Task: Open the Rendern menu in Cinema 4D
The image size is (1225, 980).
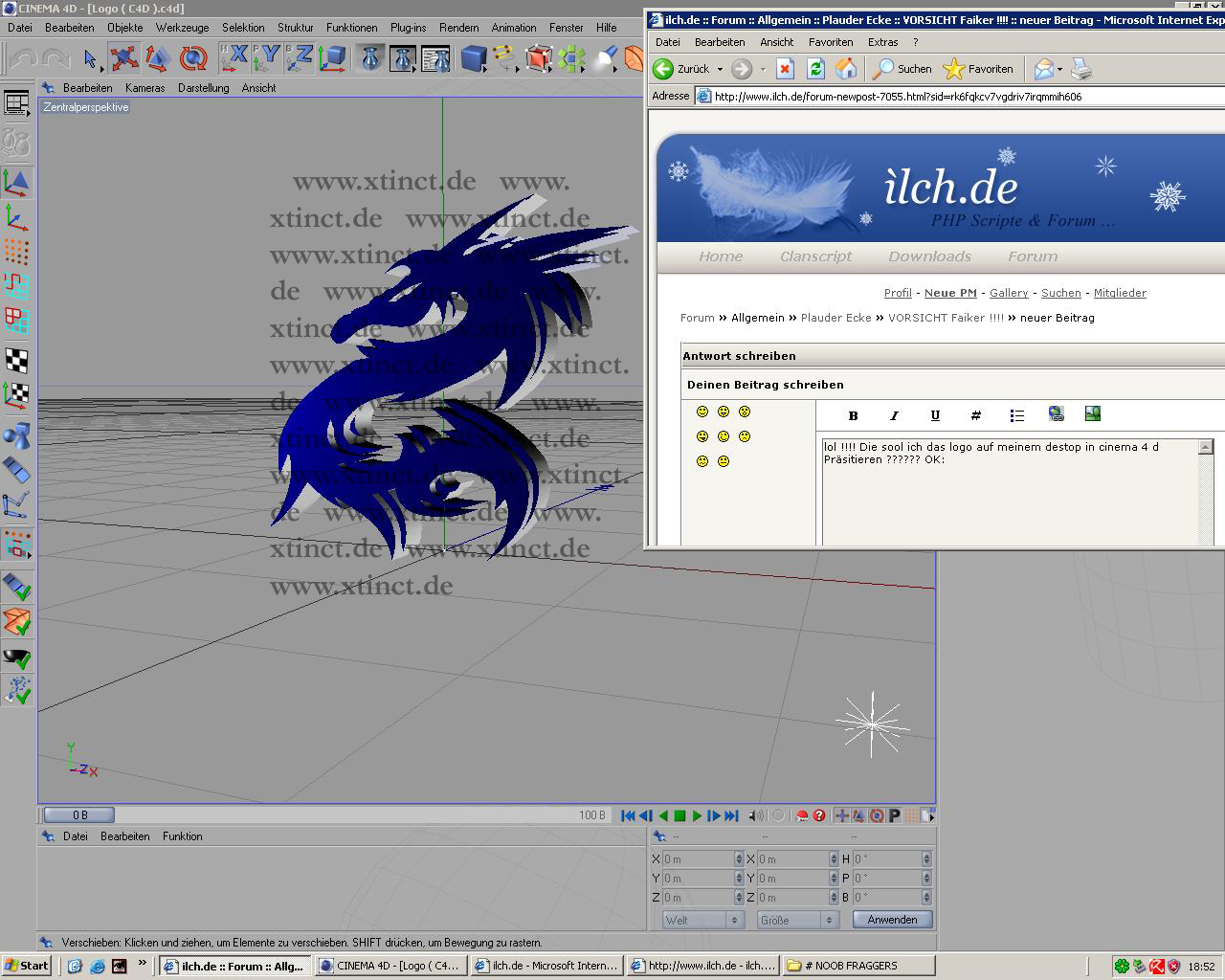Action: tap(459, 28)
